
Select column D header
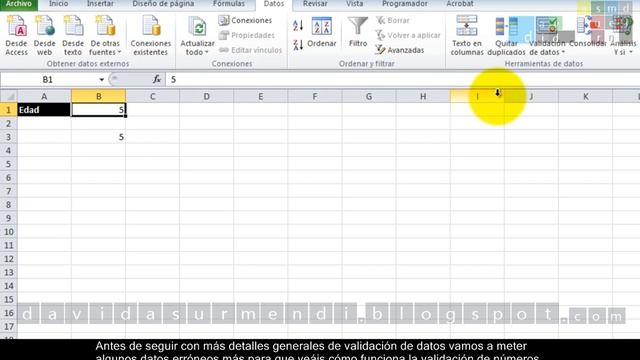207,96
